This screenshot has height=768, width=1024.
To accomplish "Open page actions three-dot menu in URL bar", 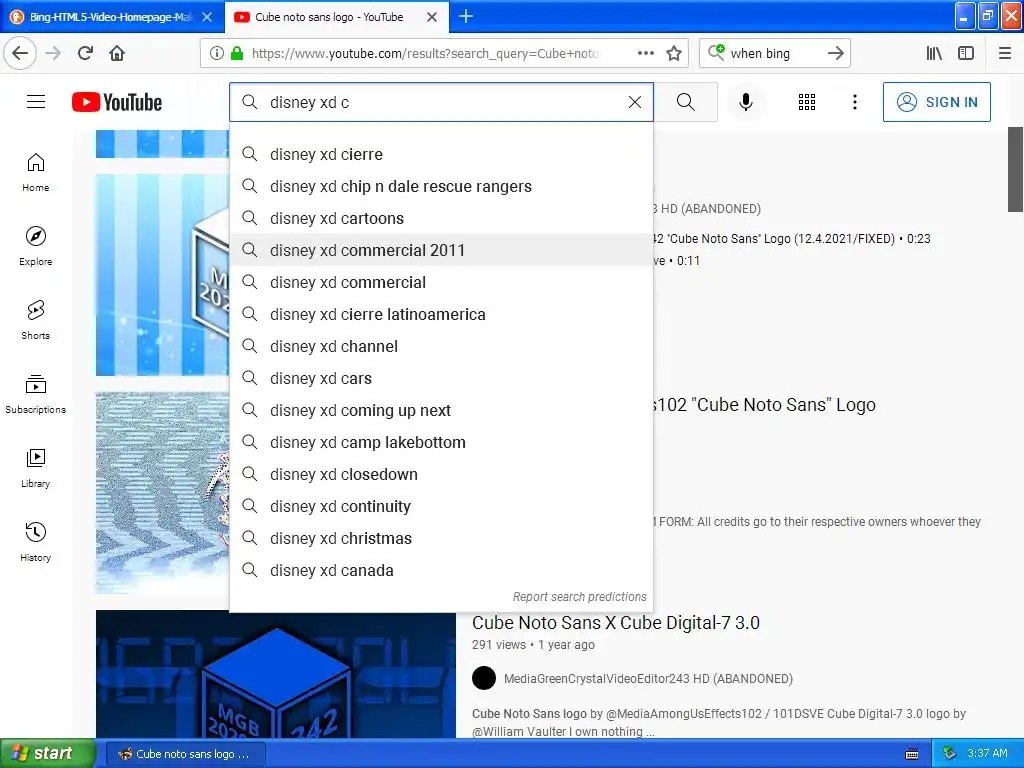I will pos(645,53).
